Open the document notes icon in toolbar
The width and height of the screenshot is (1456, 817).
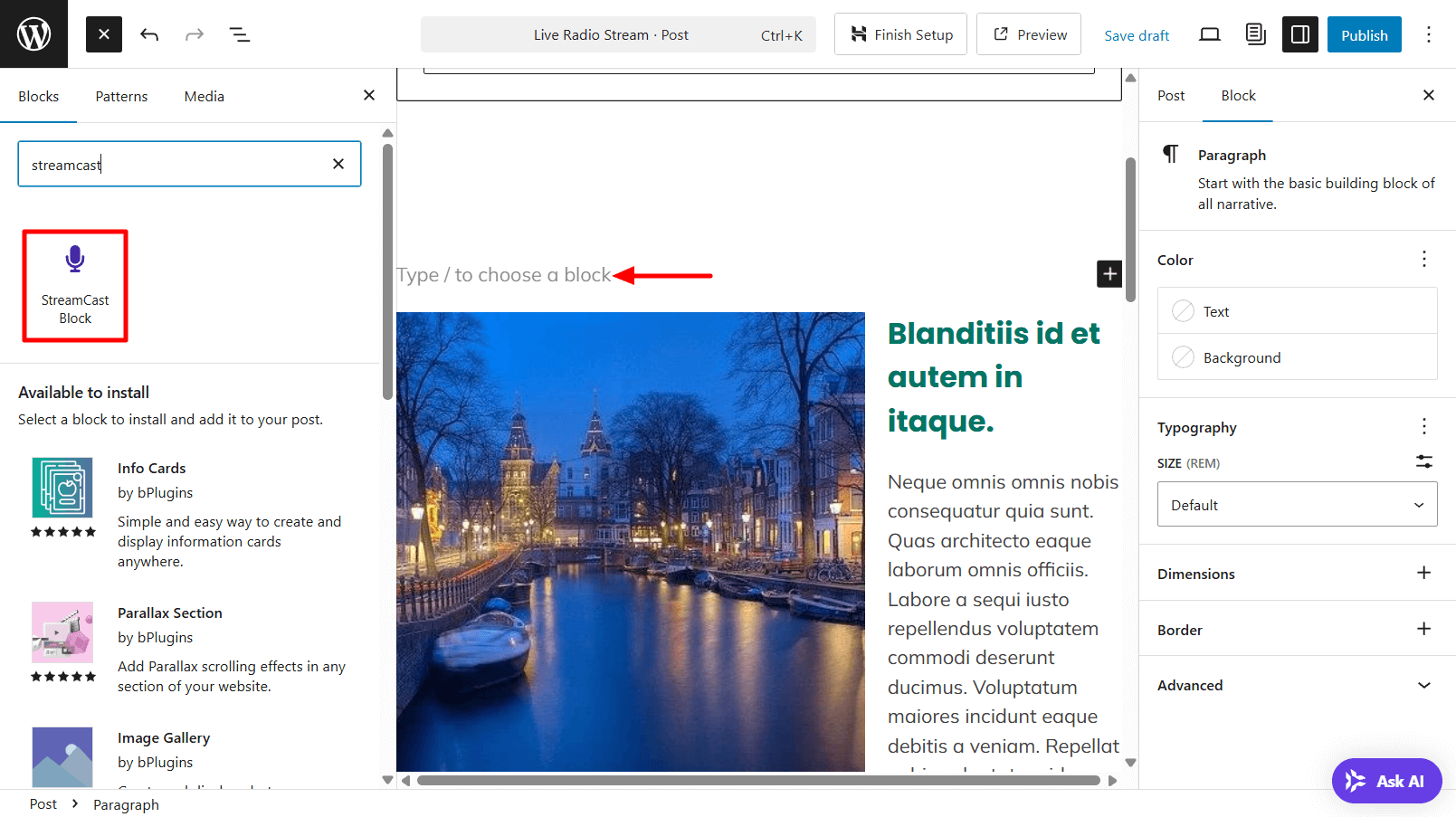point(1255,34)
